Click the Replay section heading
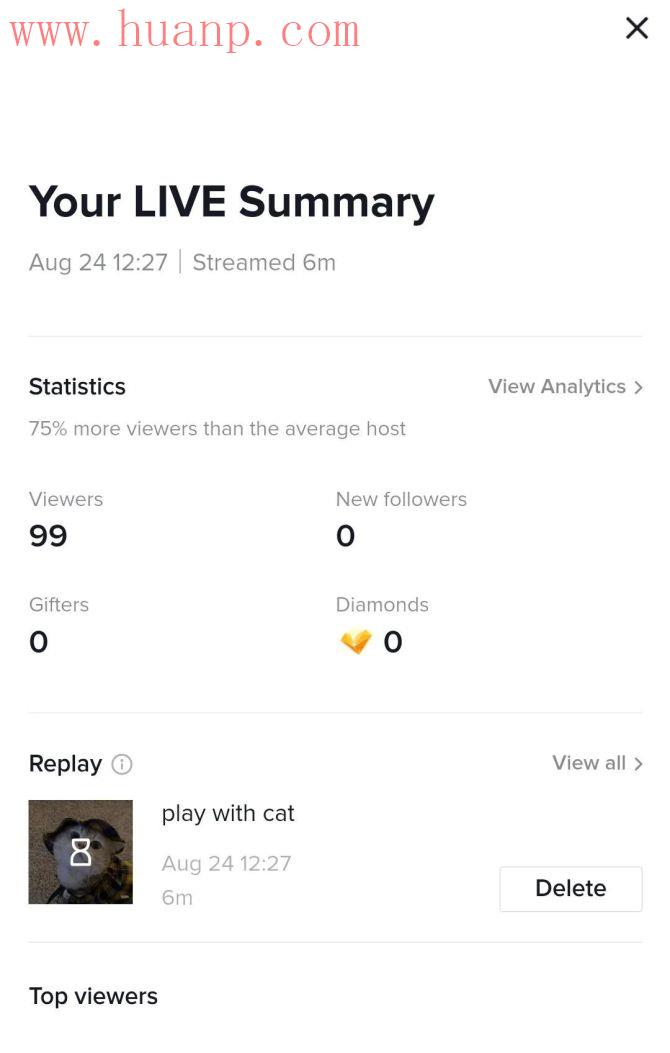Image resolution: width=670 pixels, height=1053 pixels. [x=65, y=764]
